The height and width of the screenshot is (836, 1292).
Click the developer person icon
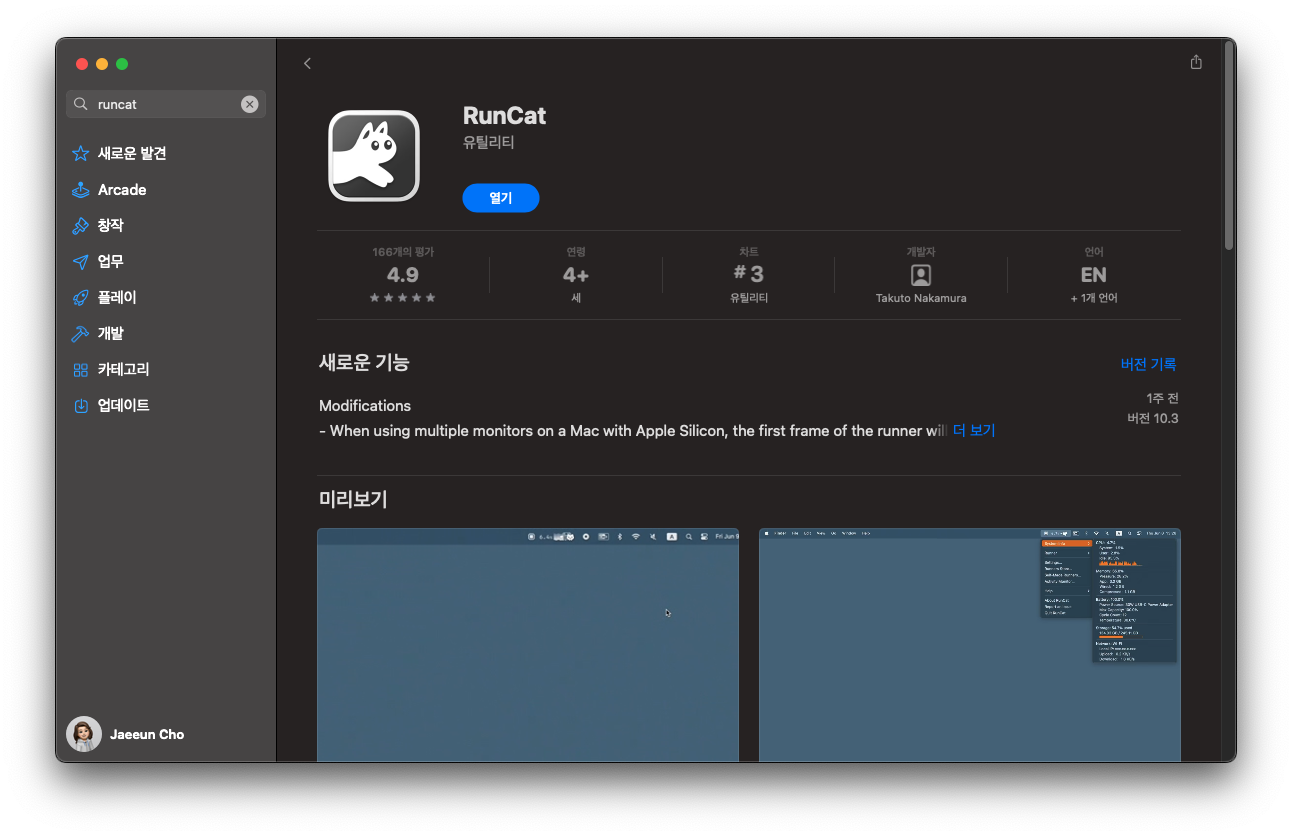[x=921, y=275]
